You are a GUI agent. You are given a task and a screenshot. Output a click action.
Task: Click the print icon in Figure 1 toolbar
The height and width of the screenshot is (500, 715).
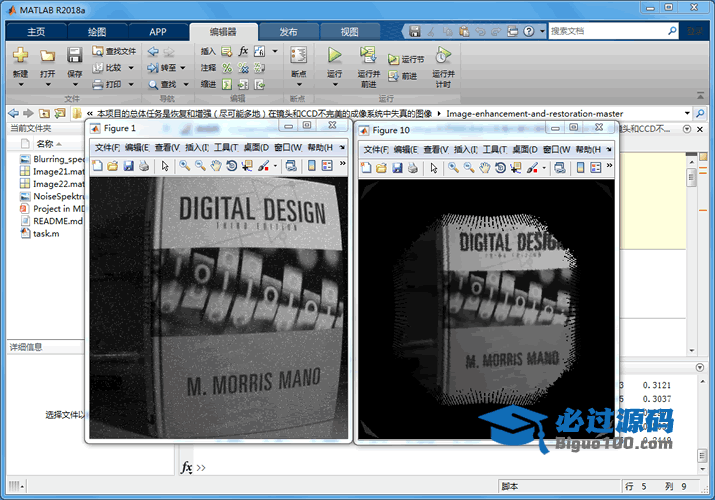144,166
